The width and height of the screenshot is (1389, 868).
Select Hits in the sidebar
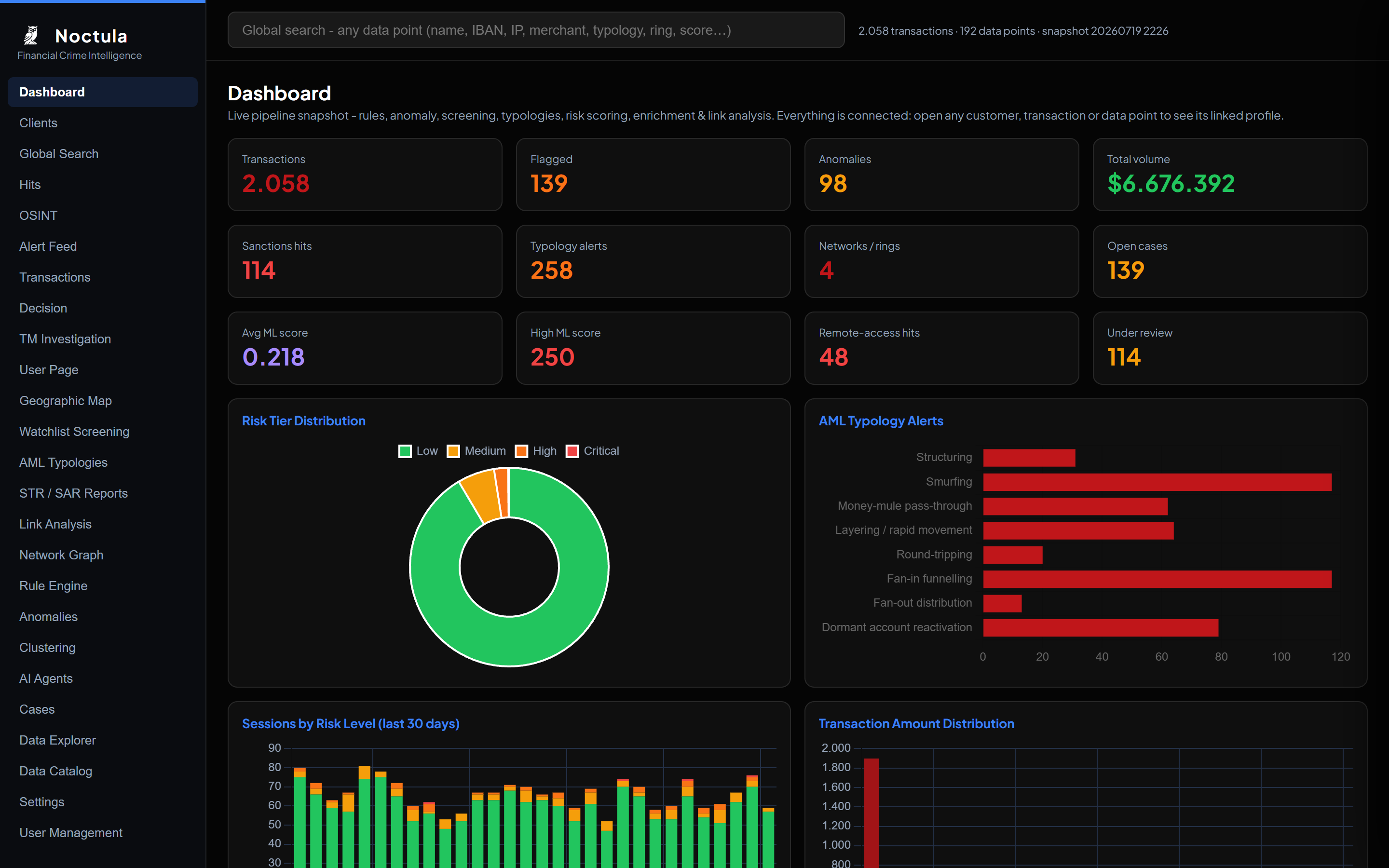tap(103, 185)
